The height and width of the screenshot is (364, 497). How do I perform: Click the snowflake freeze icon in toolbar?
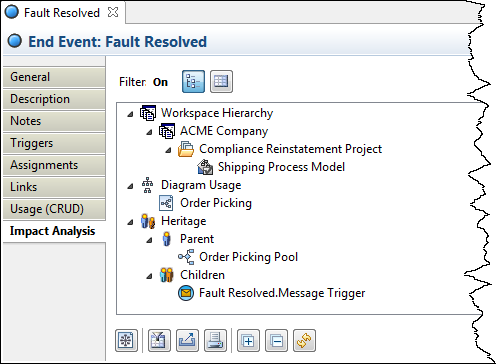pyautogui.click(x=126, y=340)
